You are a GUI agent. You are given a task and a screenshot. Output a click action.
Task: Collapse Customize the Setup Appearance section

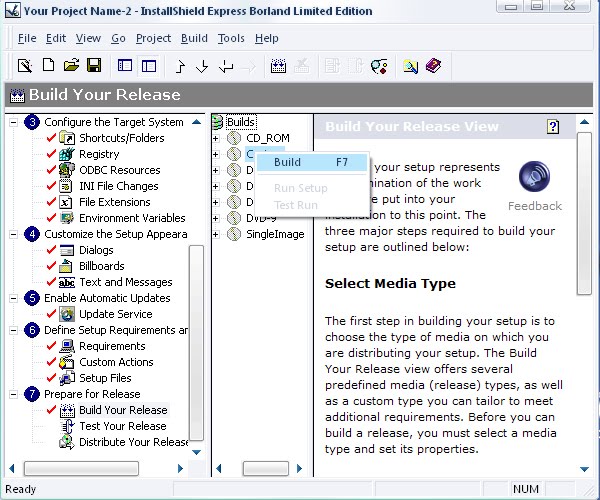[x=13, y=234]
